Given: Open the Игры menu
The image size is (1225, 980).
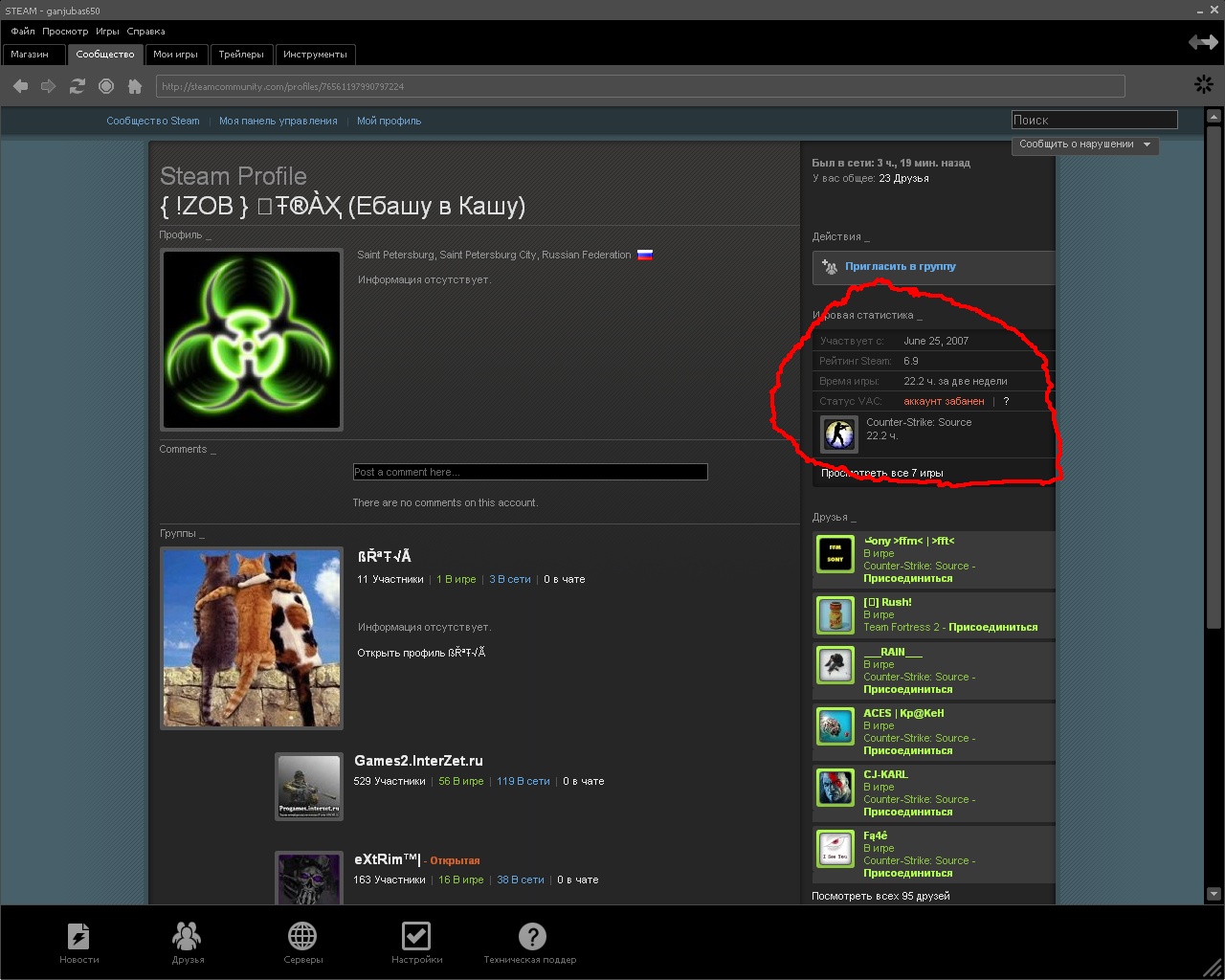Looking at the screenshot, I should [x=107, y=32].
